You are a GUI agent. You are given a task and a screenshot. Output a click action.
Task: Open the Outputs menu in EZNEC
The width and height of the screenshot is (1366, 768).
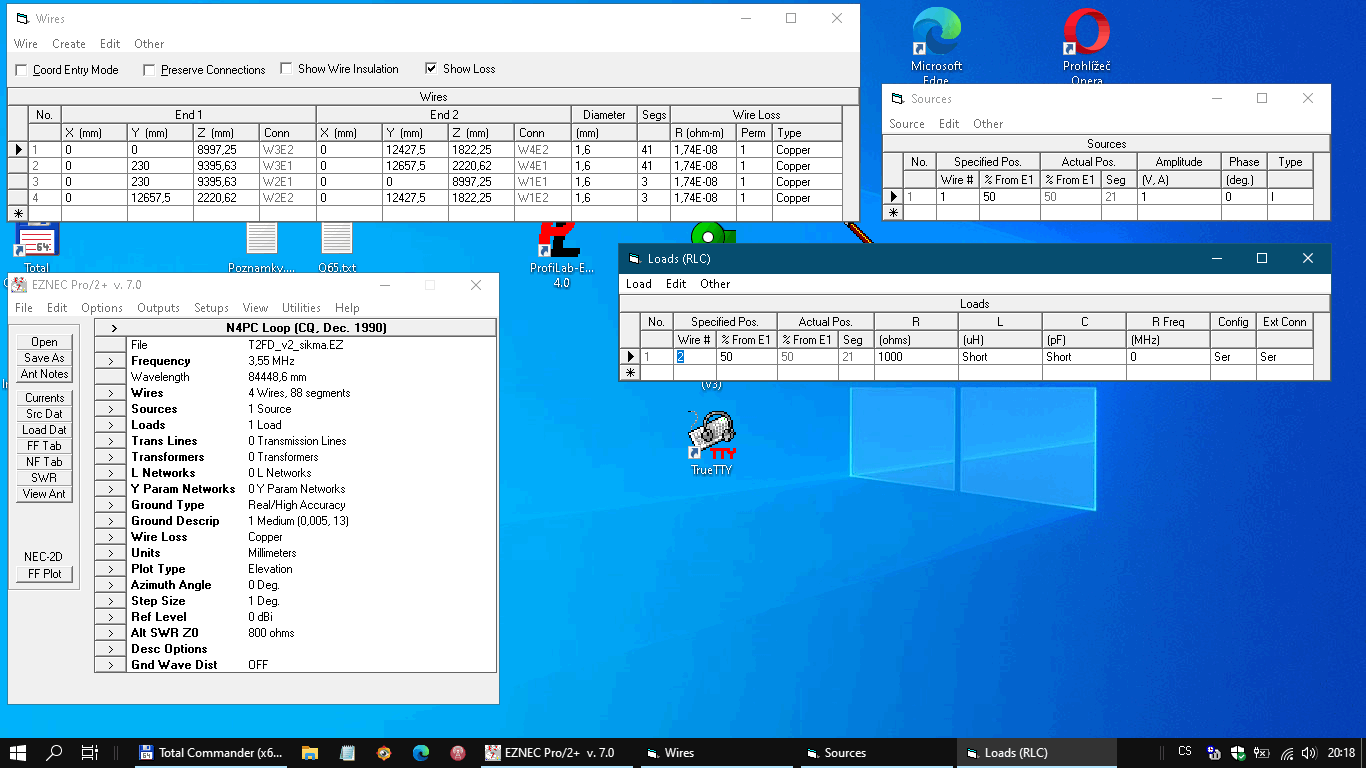pyautogui.click(x=158, y=308)
